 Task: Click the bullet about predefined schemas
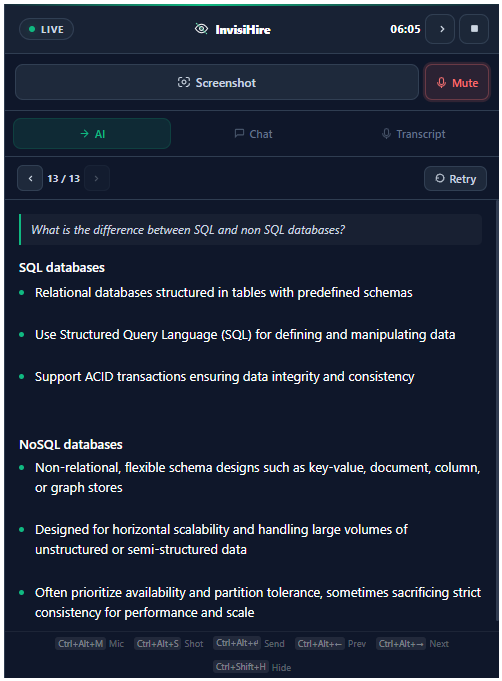[x=224, y=293]
